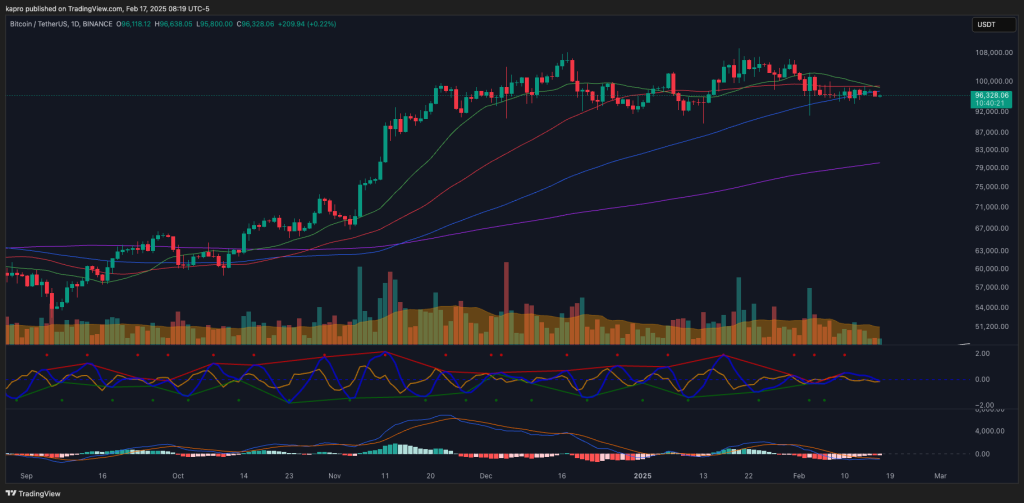Click the Sep label on time axis

(25, 476)
